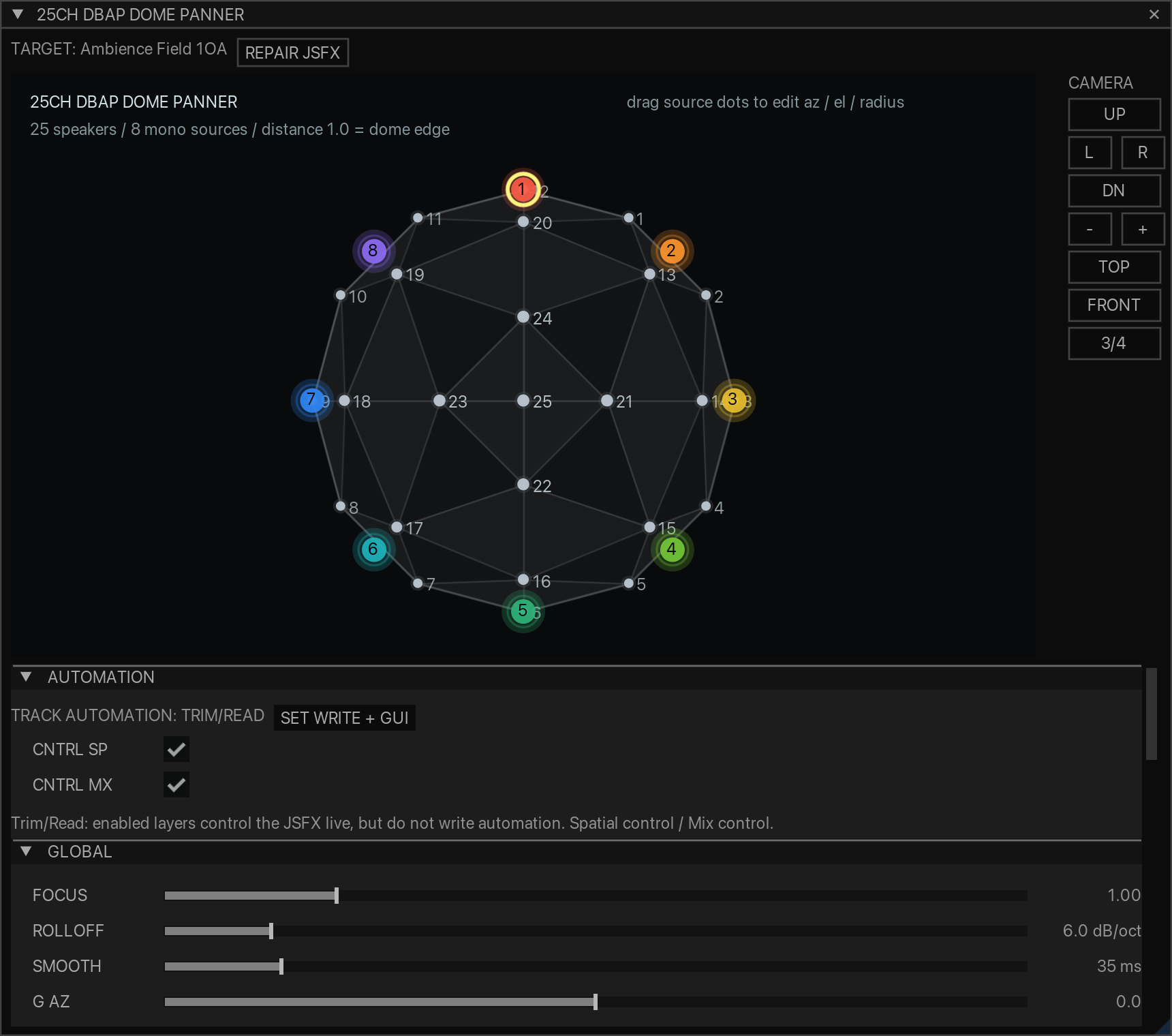Viewport: 1172px width, 1036px height.
Task: Tilt camera with the UP button
Action: (x=1114, y=114)
